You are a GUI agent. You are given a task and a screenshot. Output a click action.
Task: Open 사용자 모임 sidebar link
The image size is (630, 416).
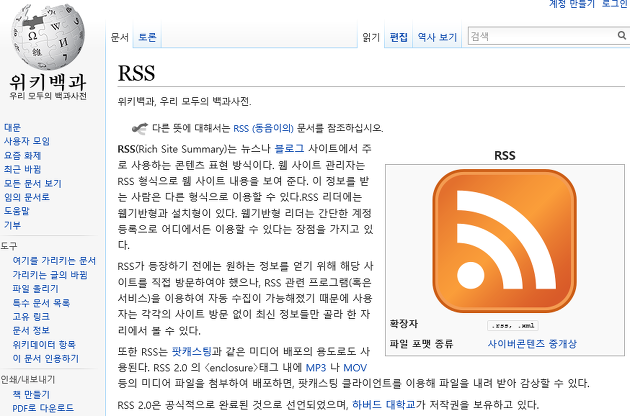27,141
